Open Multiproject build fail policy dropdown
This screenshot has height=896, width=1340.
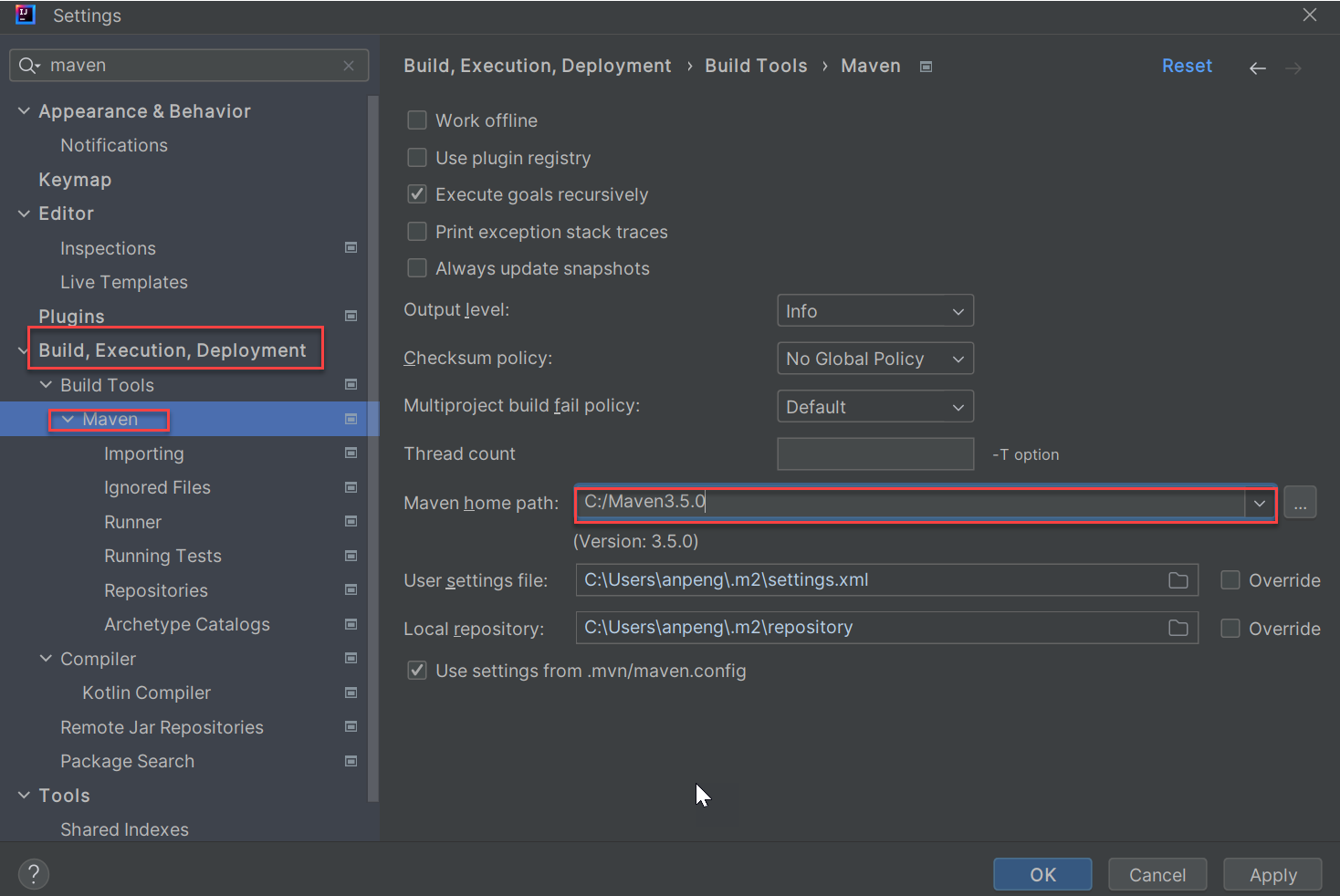tap(875, 406)
